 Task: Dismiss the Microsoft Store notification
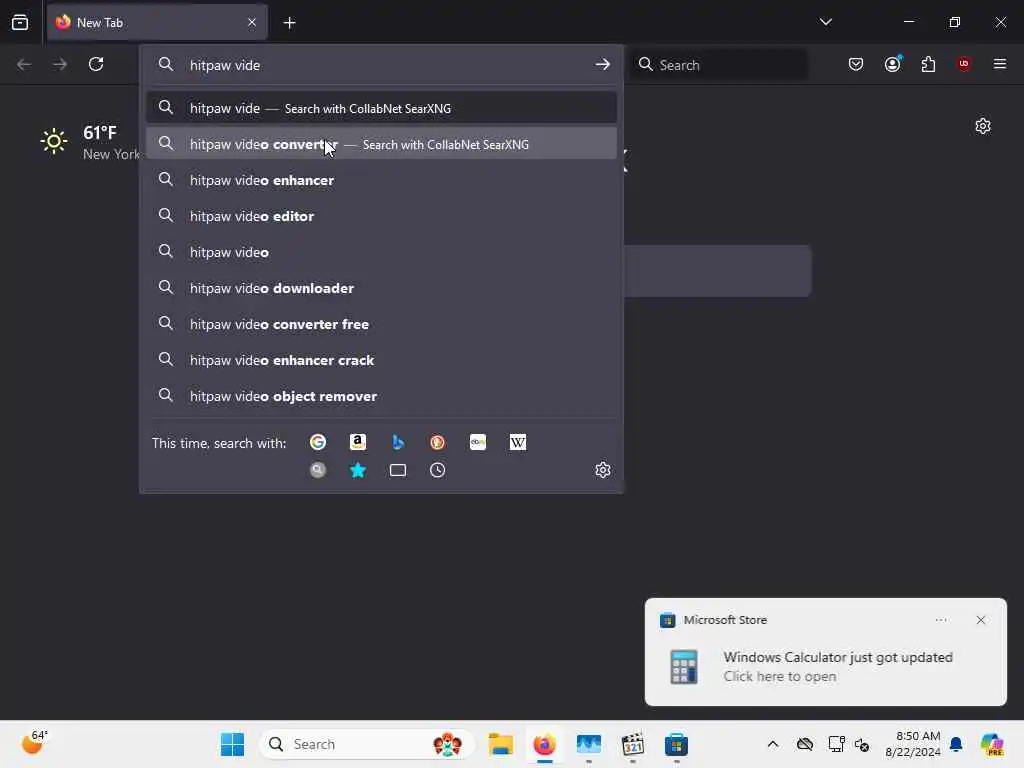pos(980,620)
